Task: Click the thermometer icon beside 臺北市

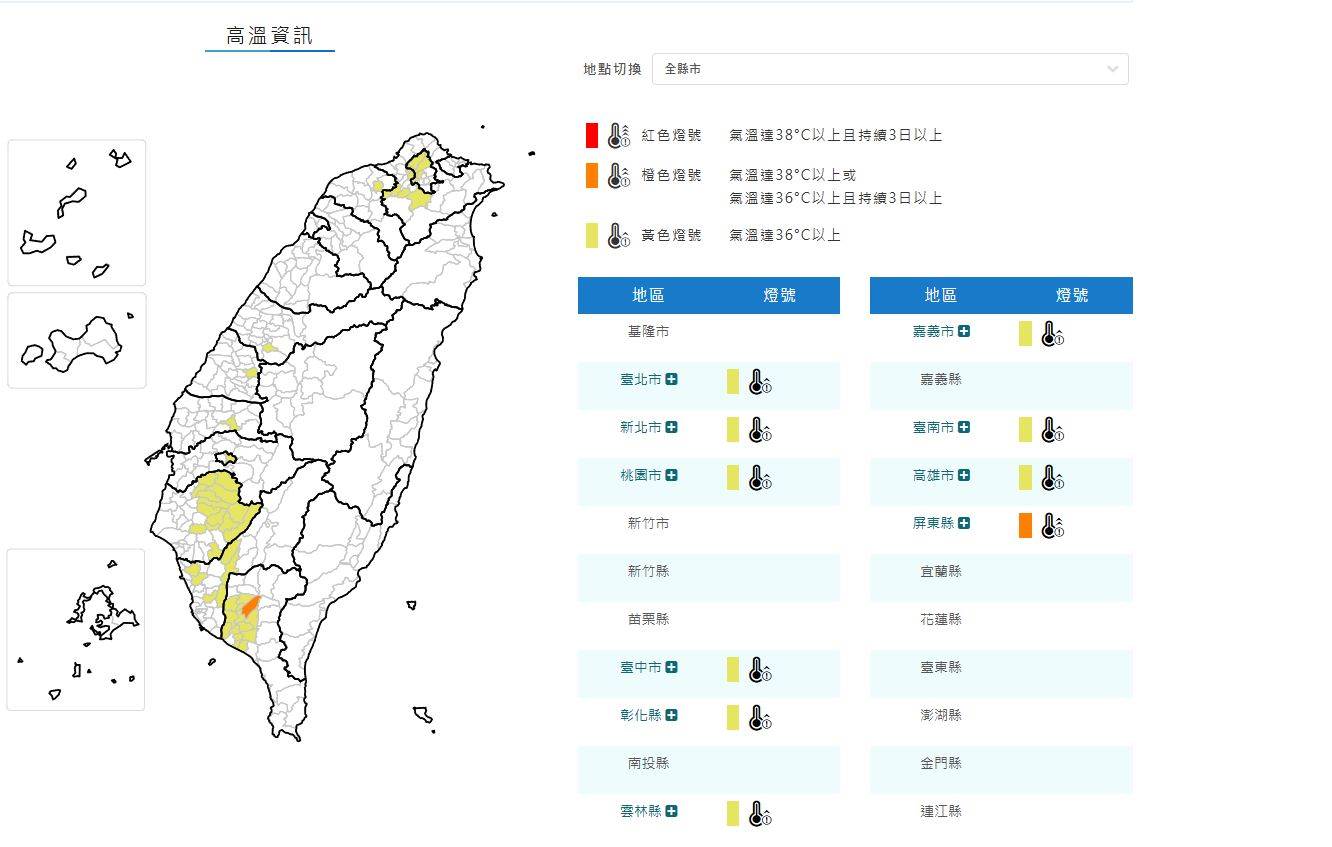Action: point(759,382)
